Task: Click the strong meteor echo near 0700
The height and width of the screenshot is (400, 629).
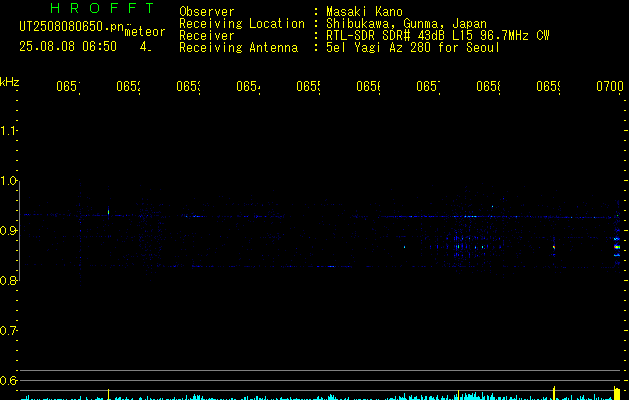Action: pyautogui.click(x=617, y=246)
